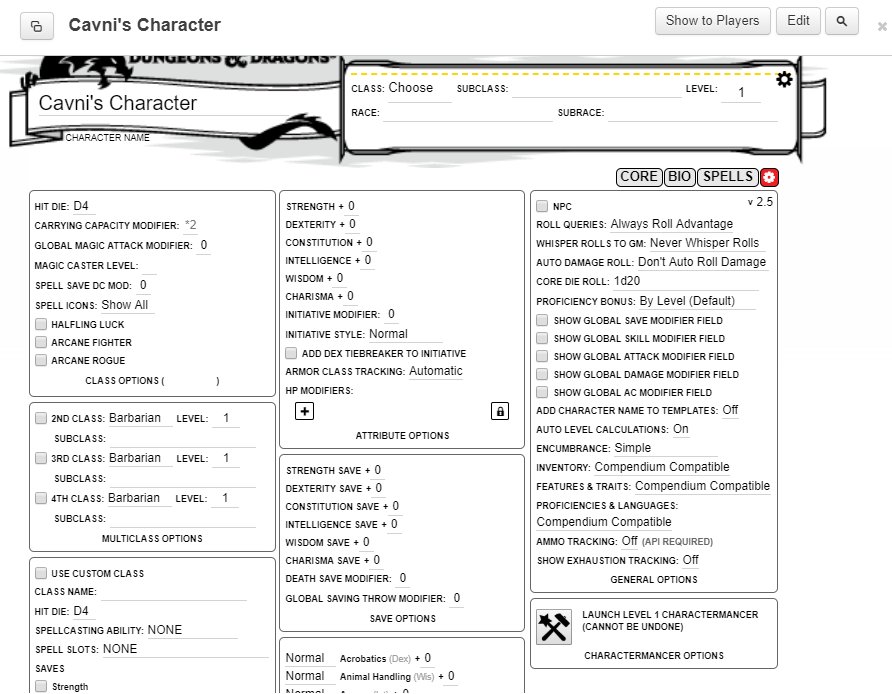This screenshot has height=694, width=892.
Task: Close the character sheet window
Action: point(882,26)
